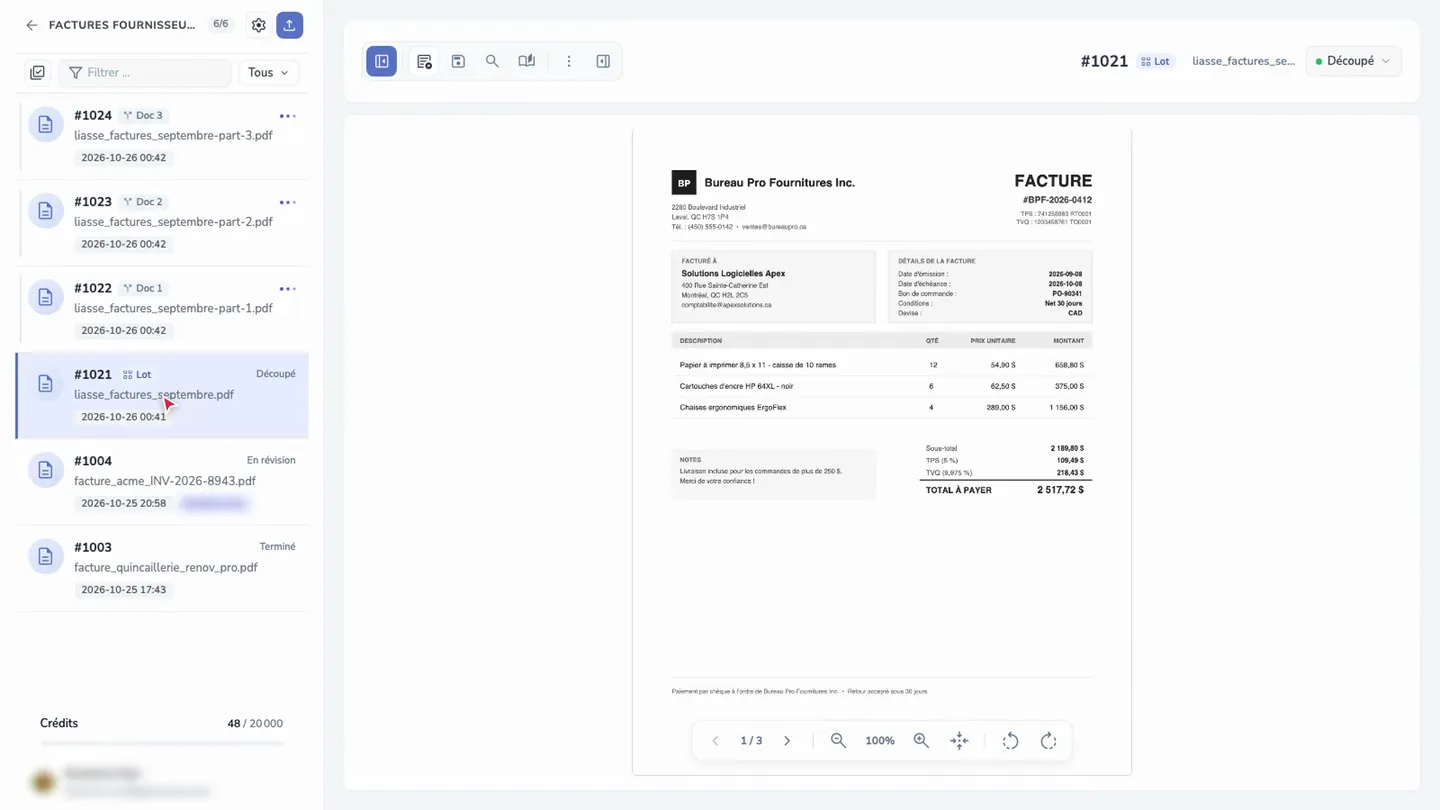Image resolution: width=1440 pixels, height=810 pixels.
Task: Open options menu for document #1022
Action: pos(288,289)
